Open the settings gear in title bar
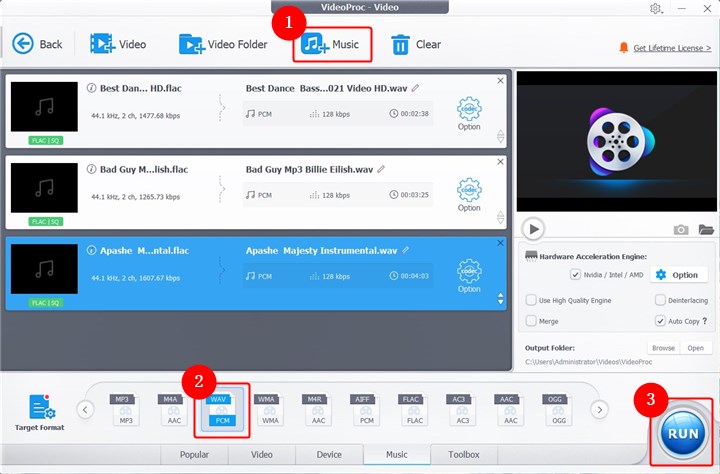720x474 pixels. pyautogui.click(x=655, y=8)
